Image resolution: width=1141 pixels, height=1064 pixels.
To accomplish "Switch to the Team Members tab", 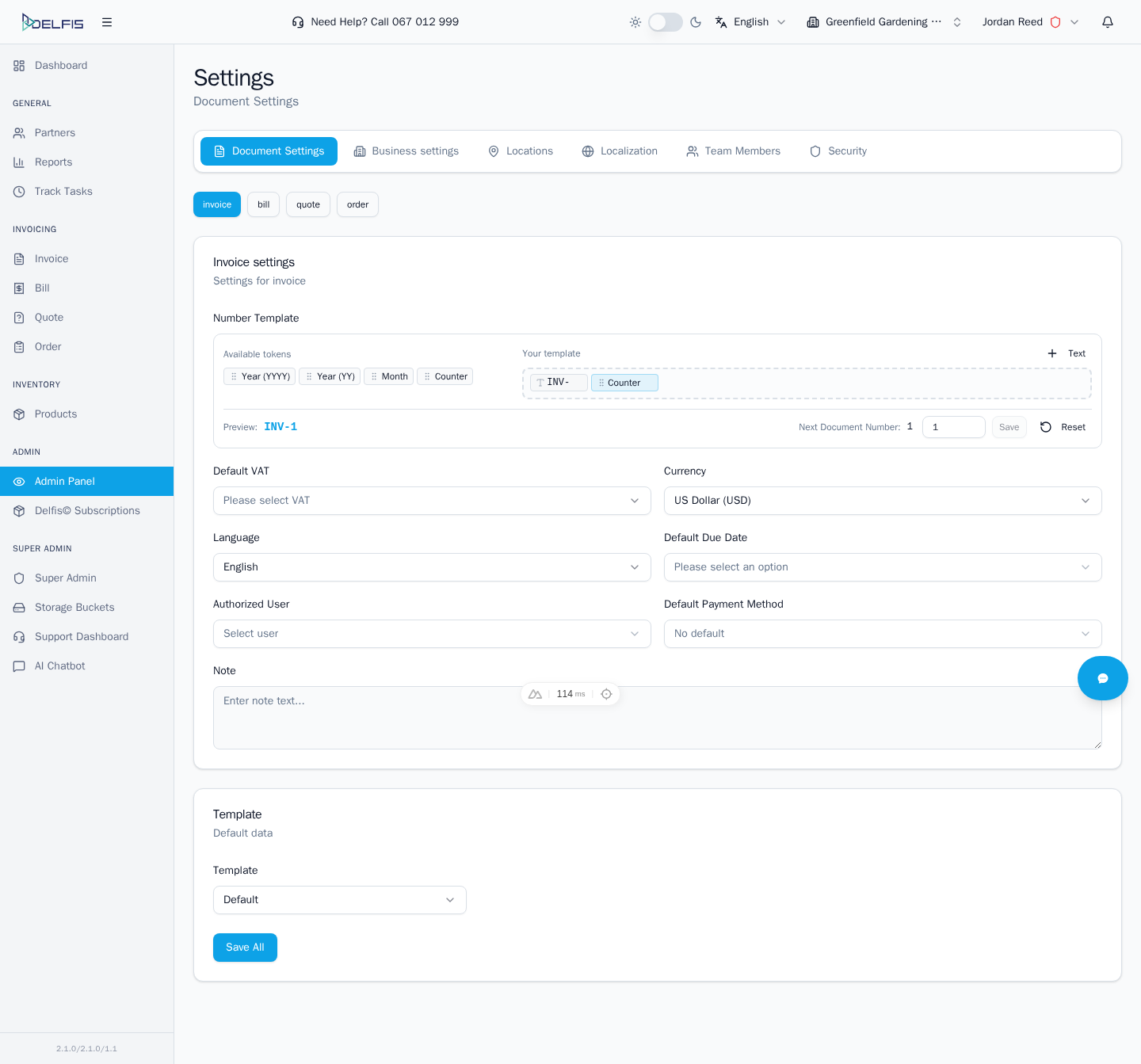I will point(733,151).
